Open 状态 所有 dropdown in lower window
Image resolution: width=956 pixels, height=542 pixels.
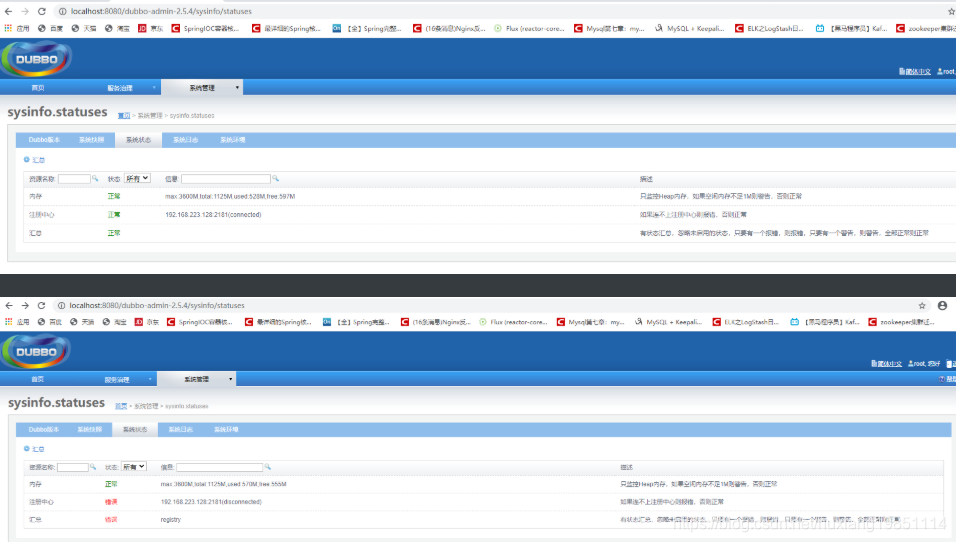pyautogui.click(x=134, y=467)
